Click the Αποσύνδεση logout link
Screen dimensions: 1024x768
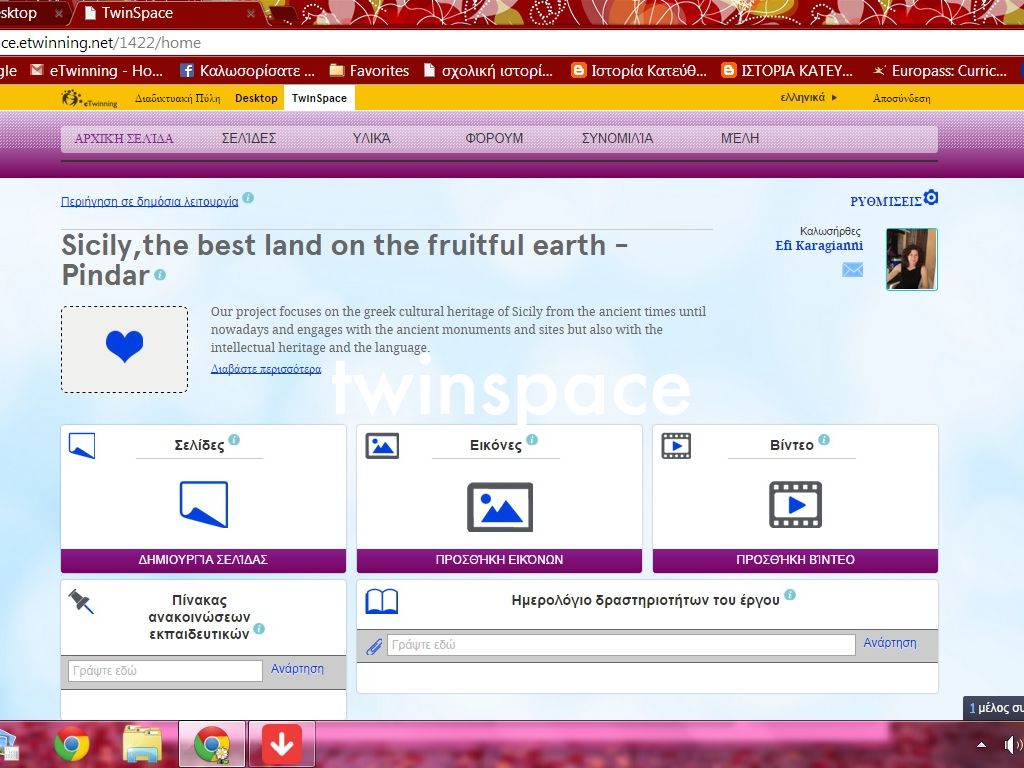click(901, 98)
